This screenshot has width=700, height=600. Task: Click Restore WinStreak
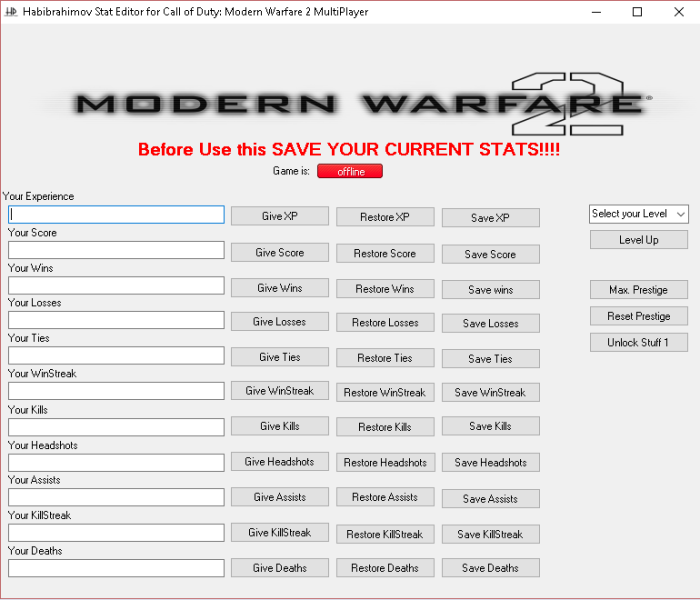click(x=385, y=393)
